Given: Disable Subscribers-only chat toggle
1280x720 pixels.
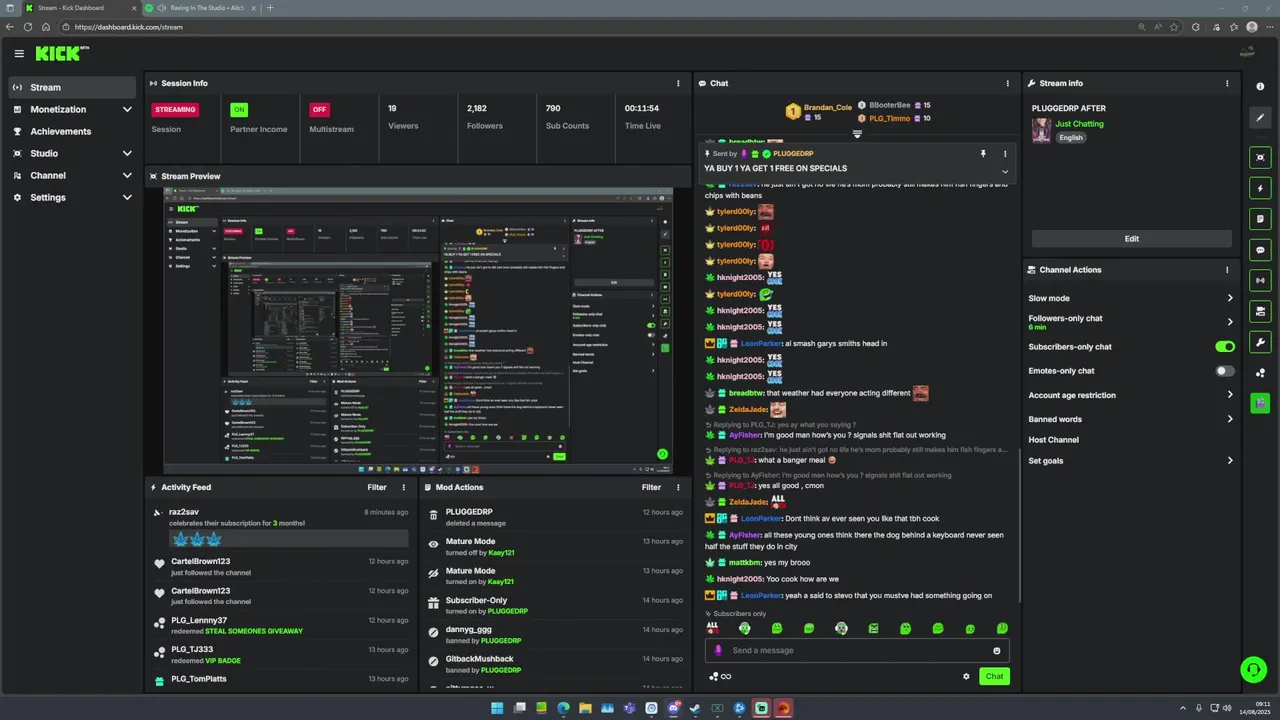Looking at the screenshot, I should pos(1225,347).
